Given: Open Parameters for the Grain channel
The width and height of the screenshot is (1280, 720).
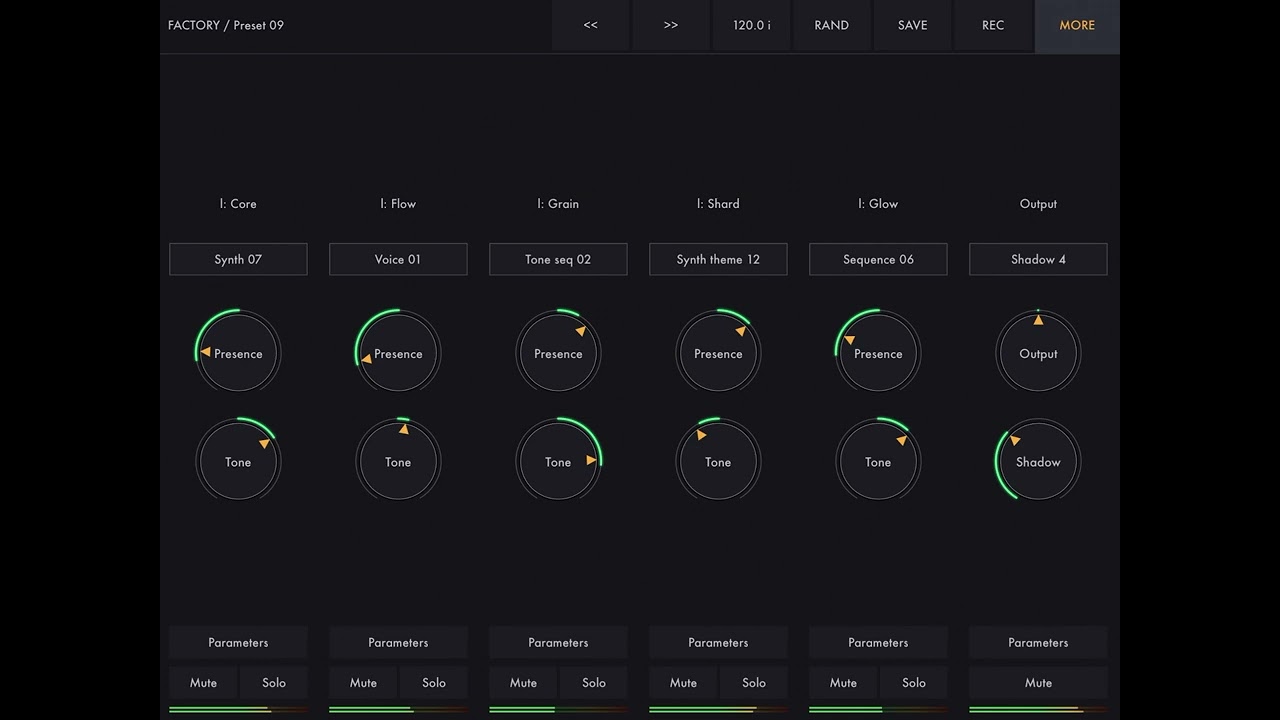Looking at the screenshot, I should tap(558, 642).
